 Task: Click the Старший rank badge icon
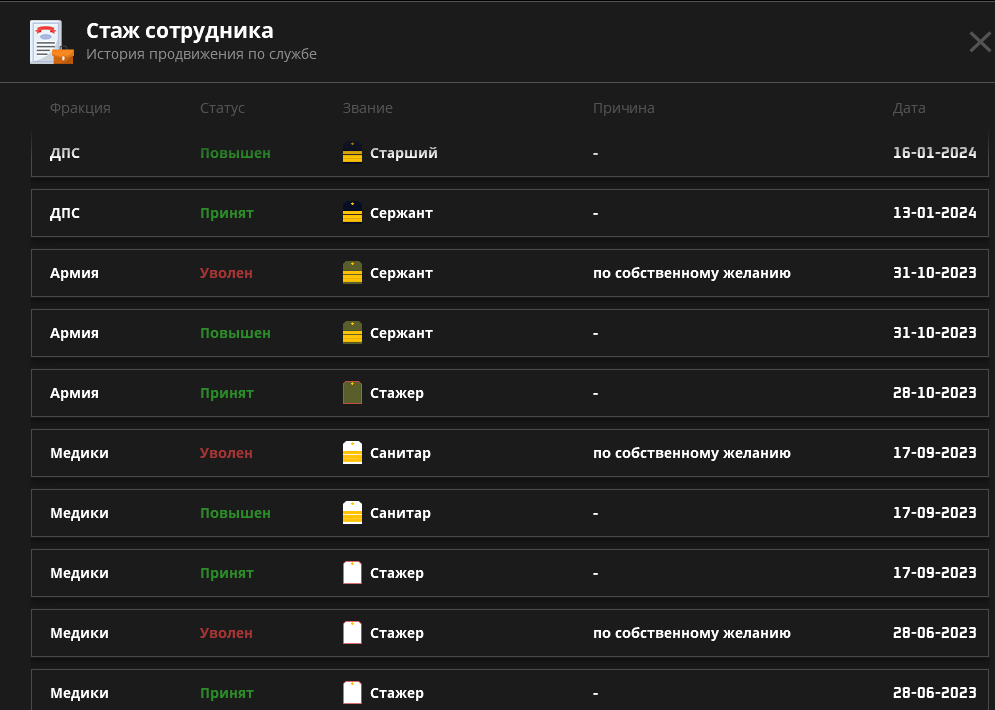(352, 153)
